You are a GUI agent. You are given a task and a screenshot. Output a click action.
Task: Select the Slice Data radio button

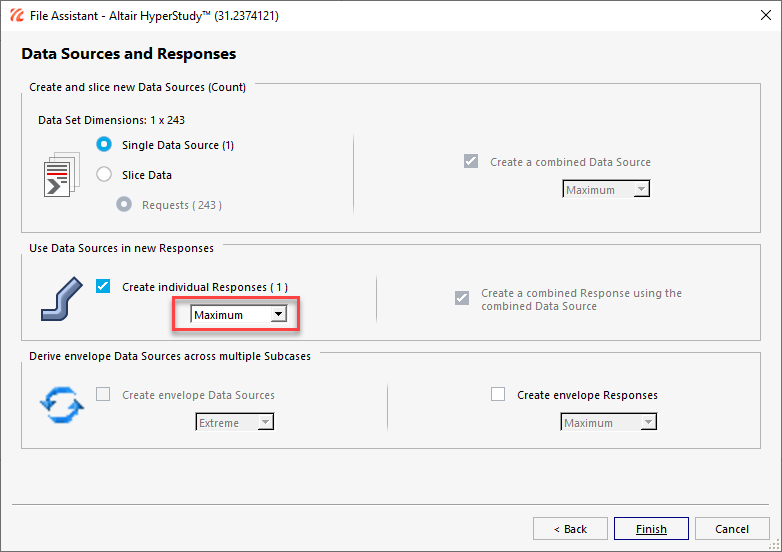[104, 175]
